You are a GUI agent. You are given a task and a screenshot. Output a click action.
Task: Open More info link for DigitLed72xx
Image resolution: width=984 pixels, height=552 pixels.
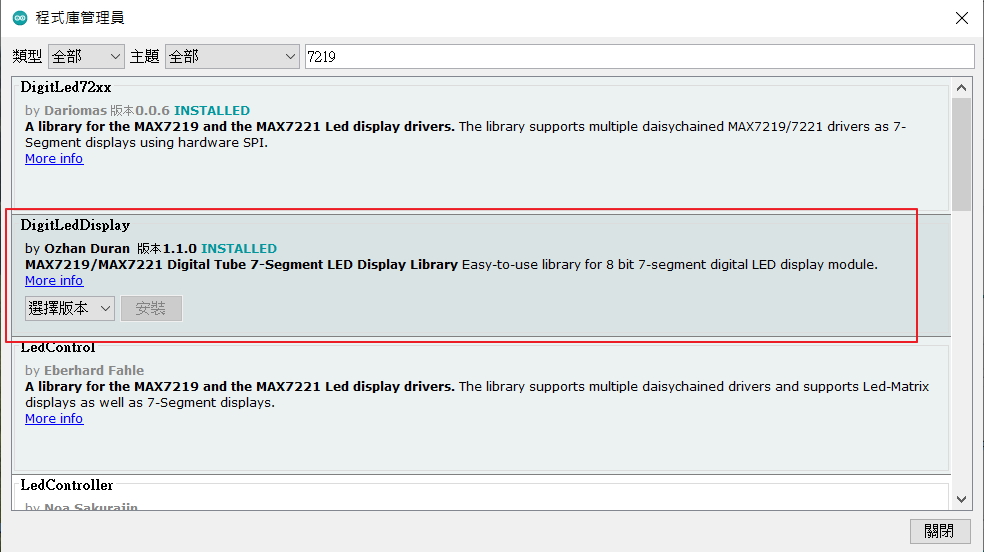pyautogui.click(x=54, y=159)
